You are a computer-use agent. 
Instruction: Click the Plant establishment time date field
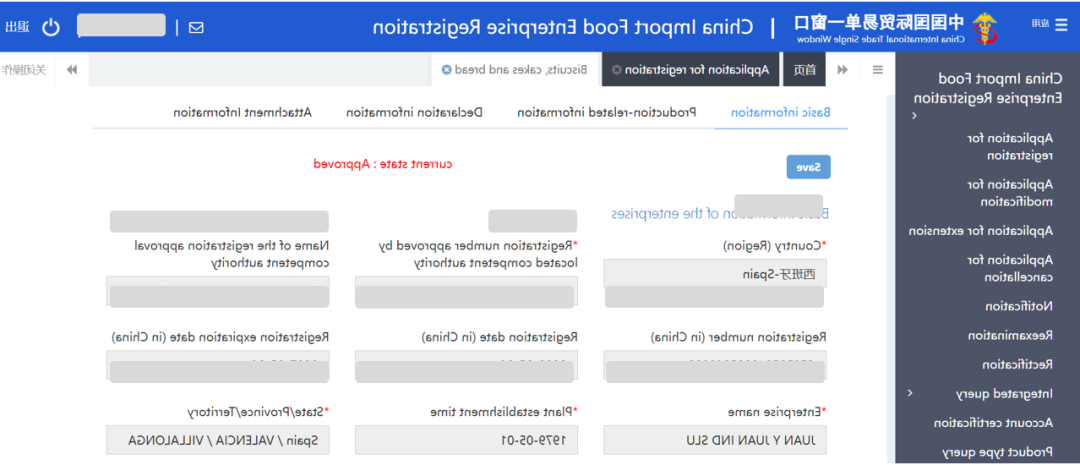point(466,440)
